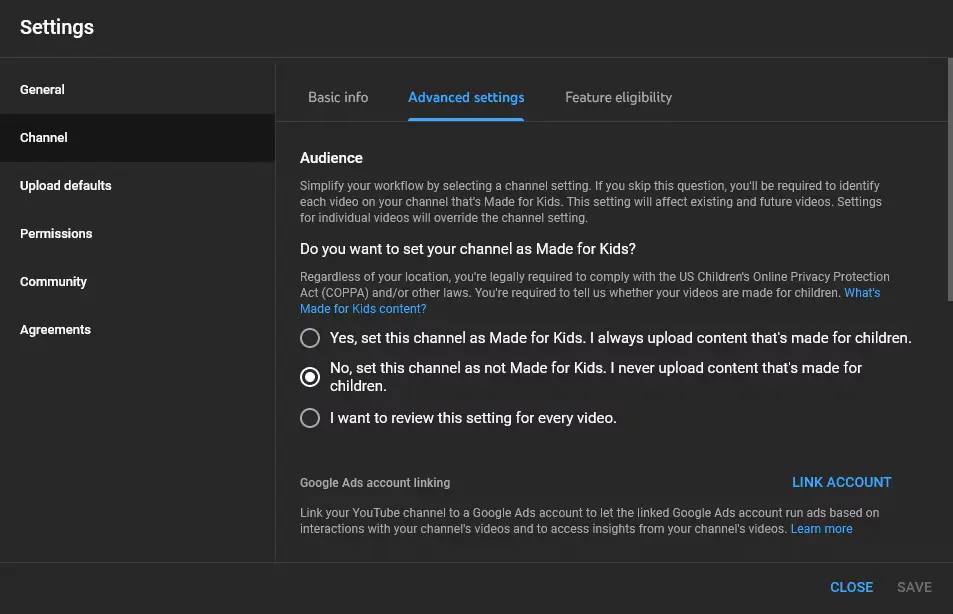Open the Permissions settings section
The image size is (953, 614).
coord(56,233)
